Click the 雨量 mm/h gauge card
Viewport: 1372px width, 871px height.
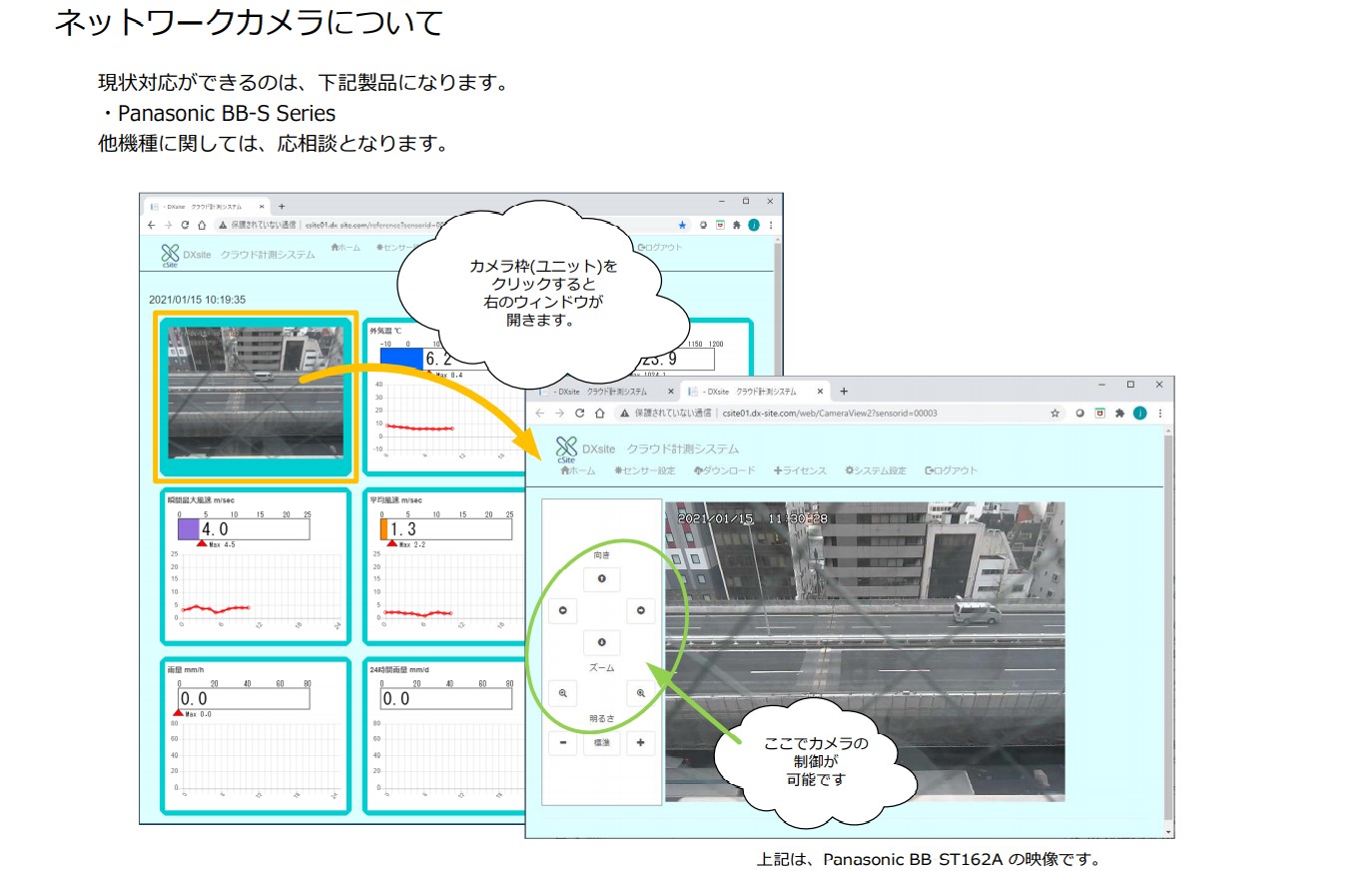(256, 736)
